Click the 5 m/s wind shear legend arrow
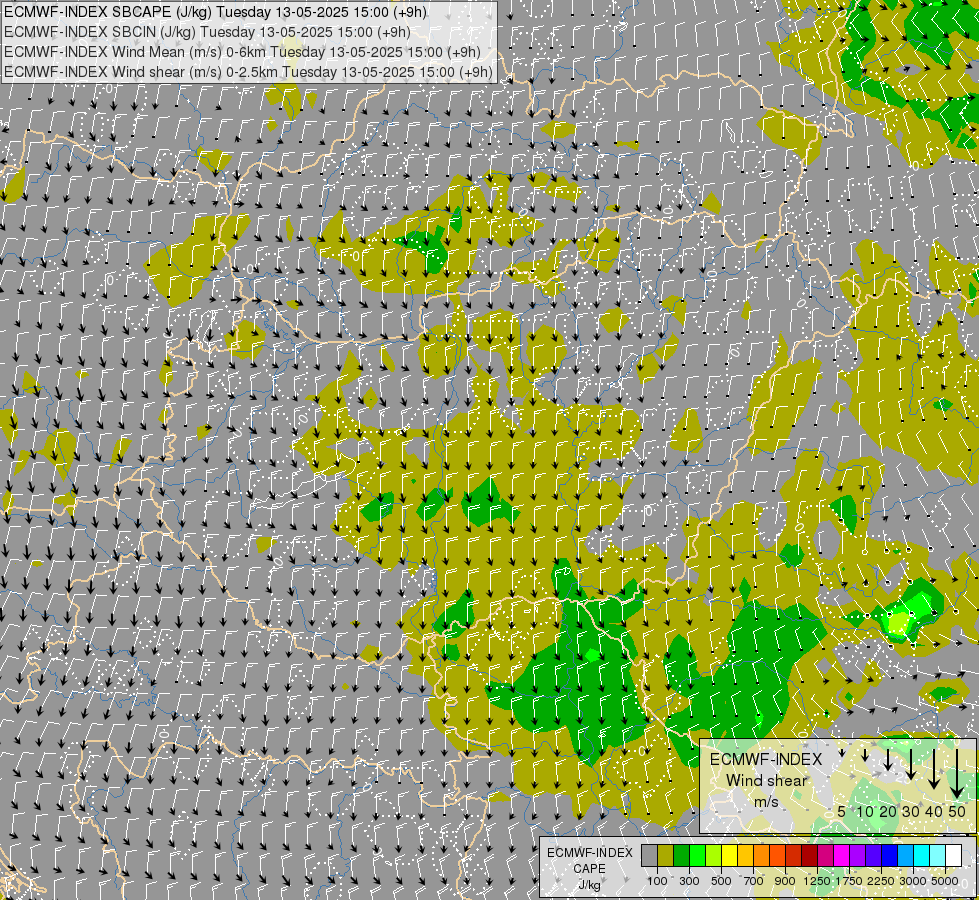The width and height of the screenshot is (979, 900). click(842, 753)
